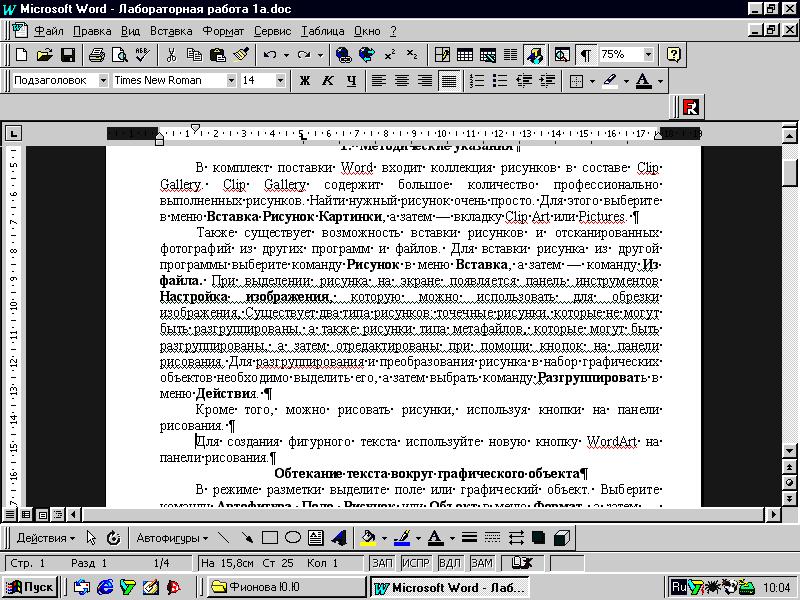Select the Rectangle drawing tool

click(x=269, y=538)
